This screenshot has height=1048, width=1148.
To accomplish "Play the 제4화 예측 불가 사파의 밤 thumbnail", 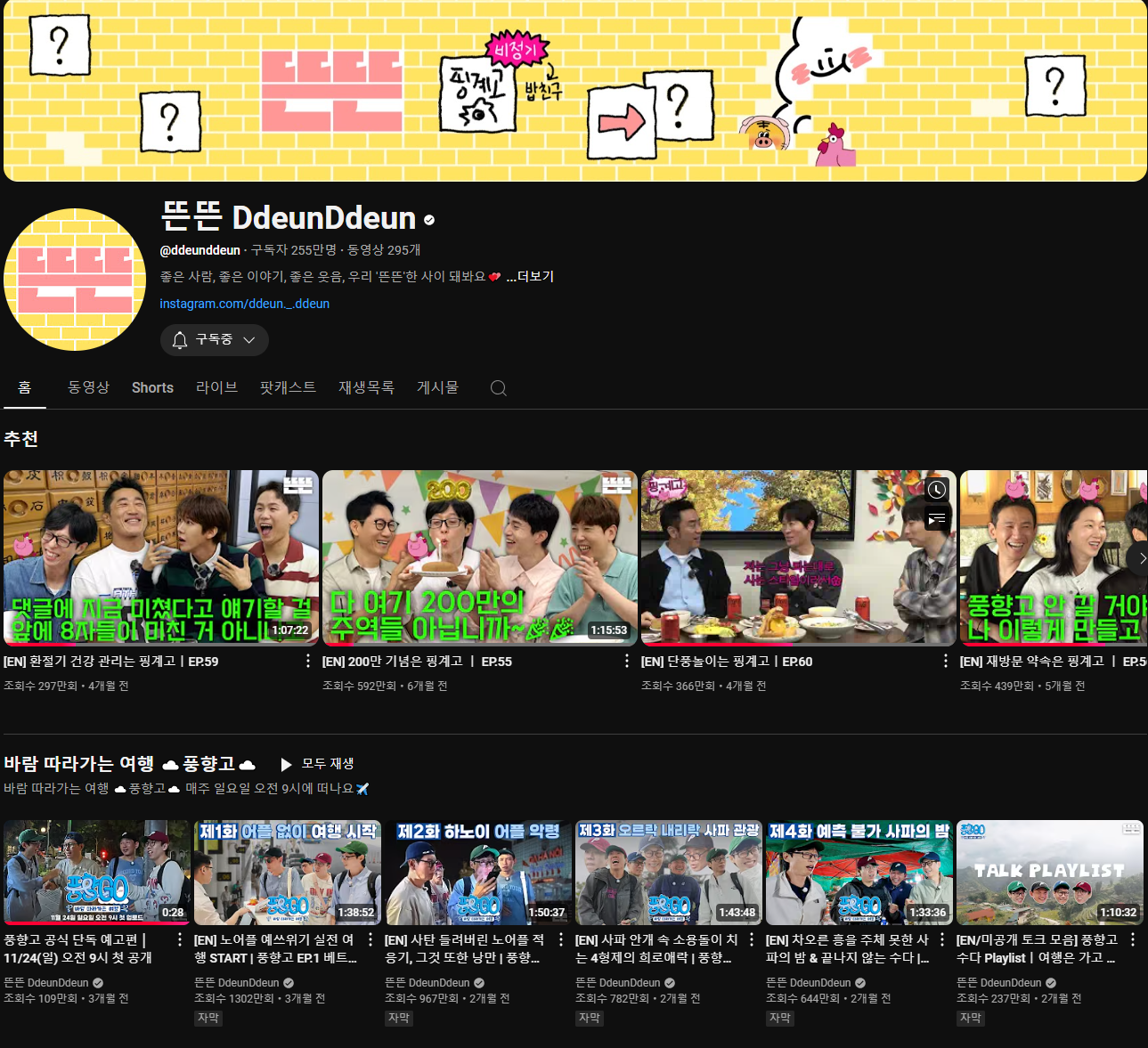I will [859, 873].
